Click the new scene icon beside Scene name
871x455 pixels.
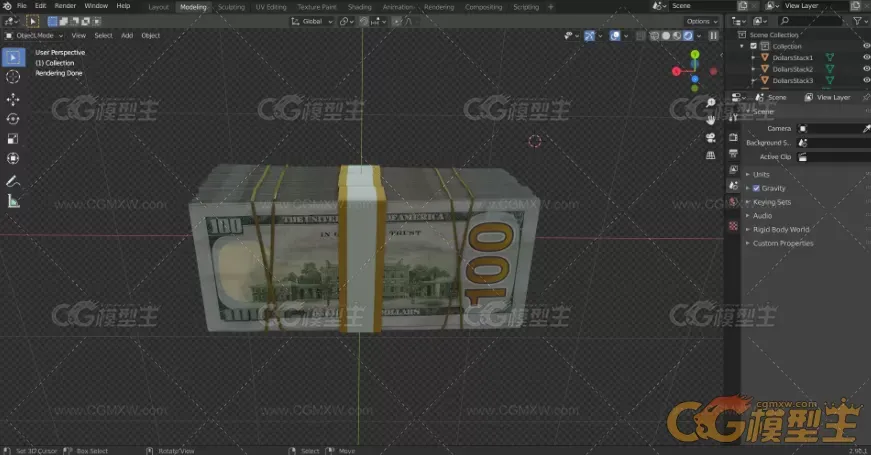[743, 6]
